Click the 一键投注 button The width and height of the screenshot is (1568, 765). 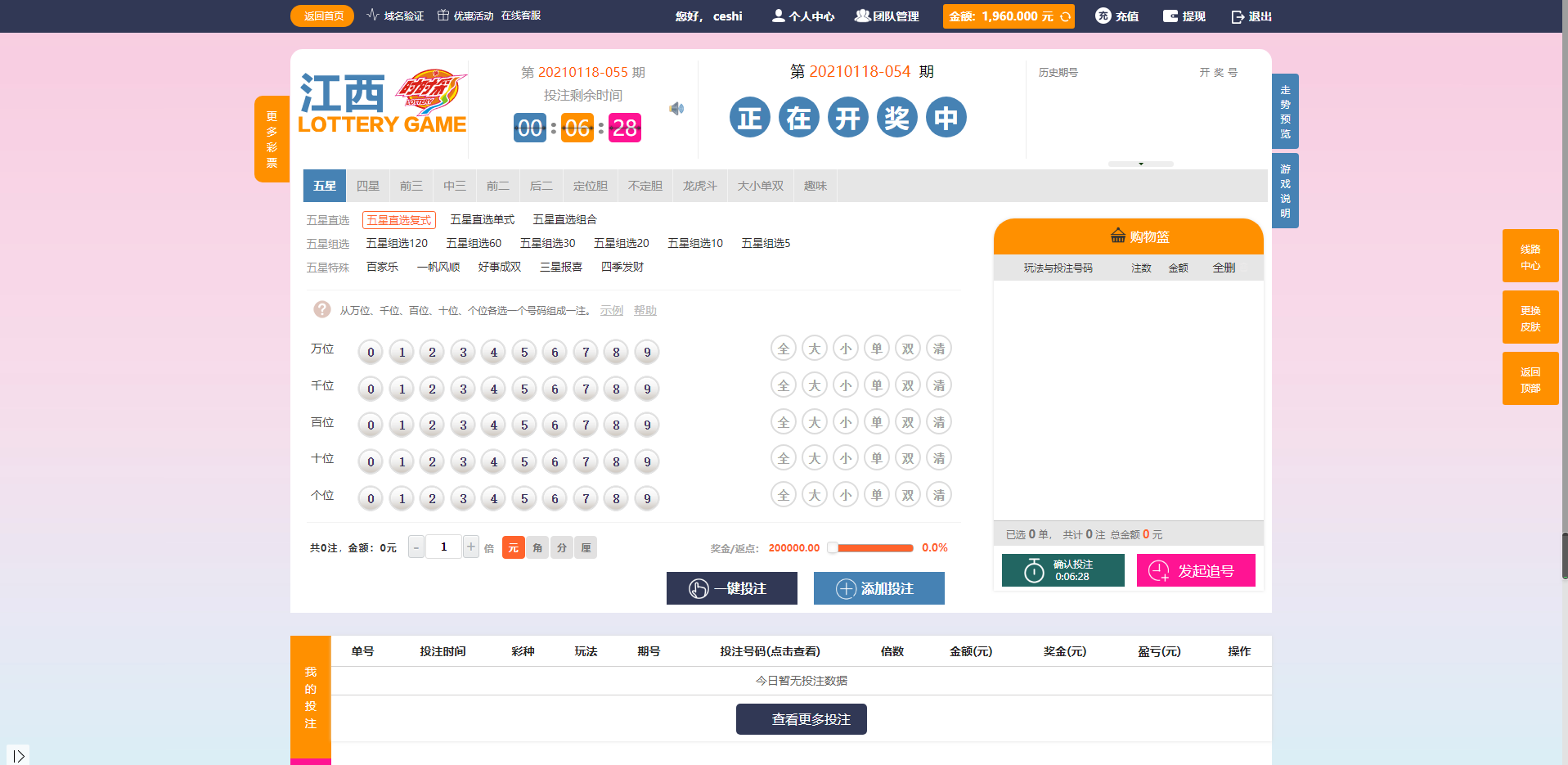[731, 588]
